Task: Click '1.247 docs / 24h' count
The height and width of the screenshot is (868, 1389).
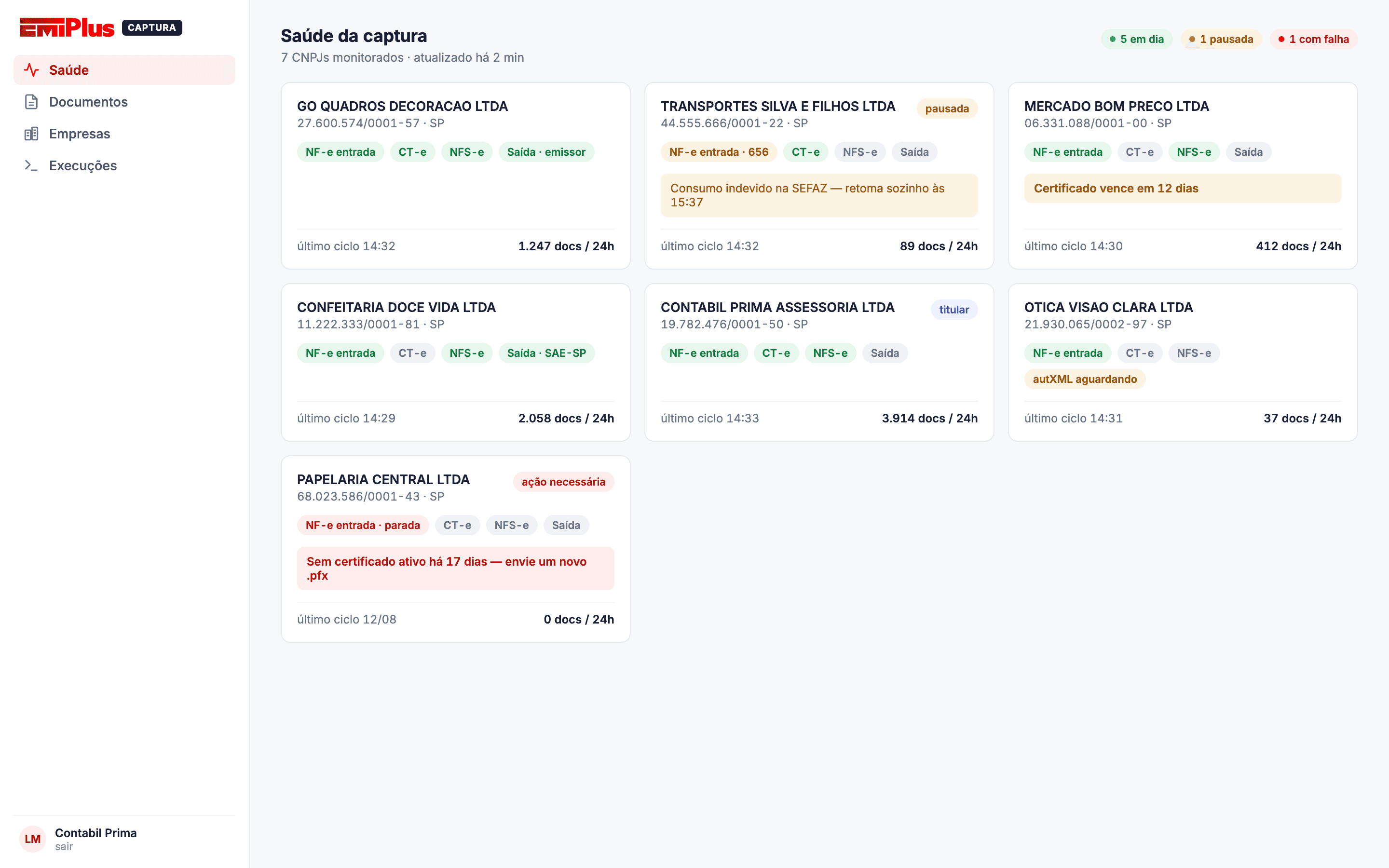Action: (566, 246)
